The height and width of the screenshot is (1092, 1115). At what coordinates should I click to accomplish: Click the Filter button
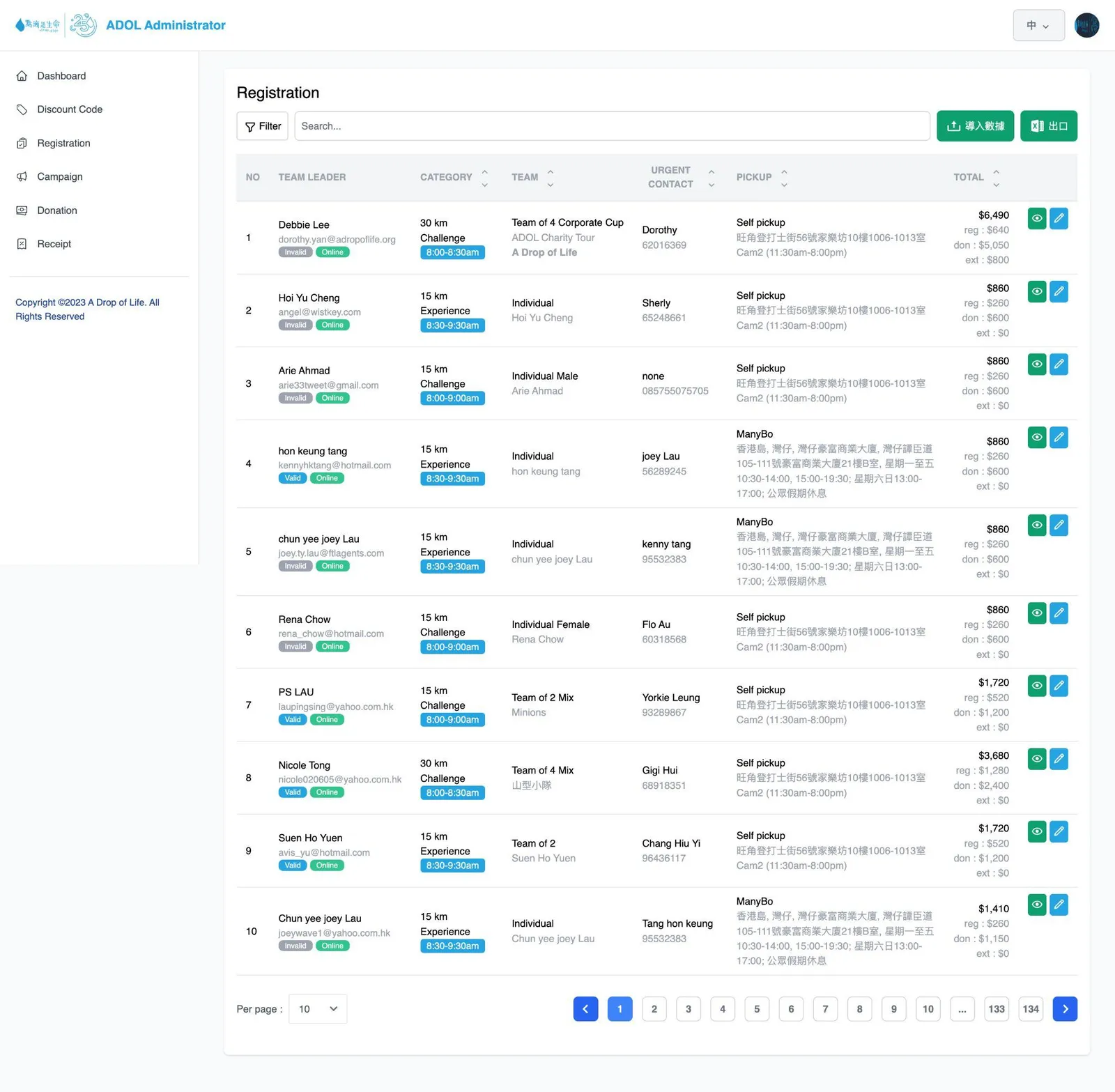(x=263, y=126)
